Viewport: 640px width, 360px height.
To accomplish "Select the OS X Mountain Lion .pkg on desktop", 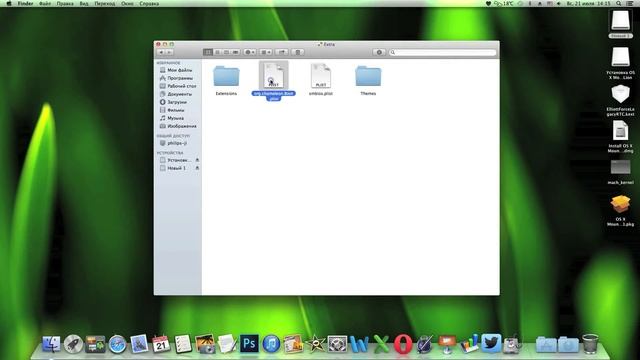I will click(620, 211).
